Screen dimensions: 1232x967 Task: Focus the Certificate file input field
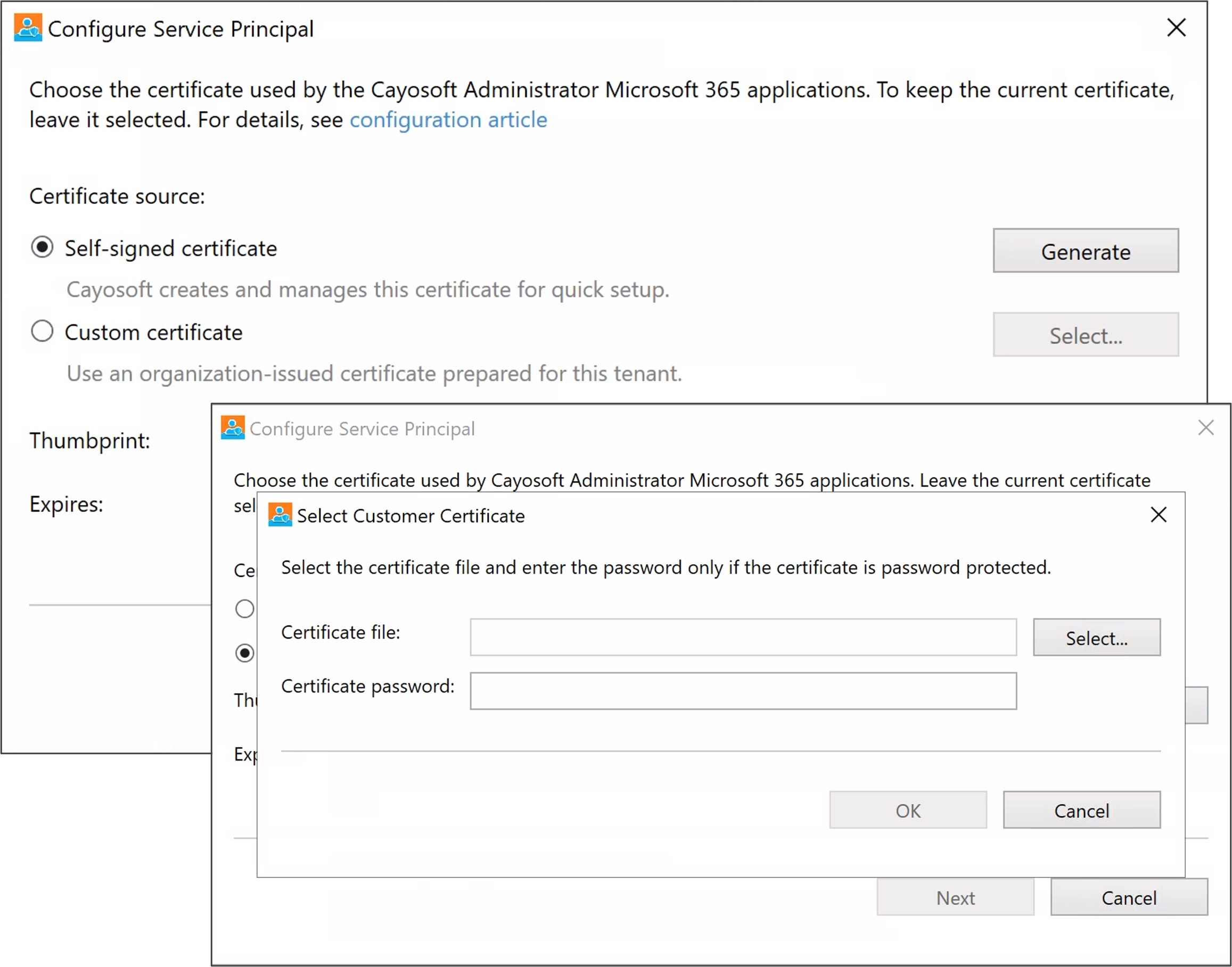tap(743, 638)
